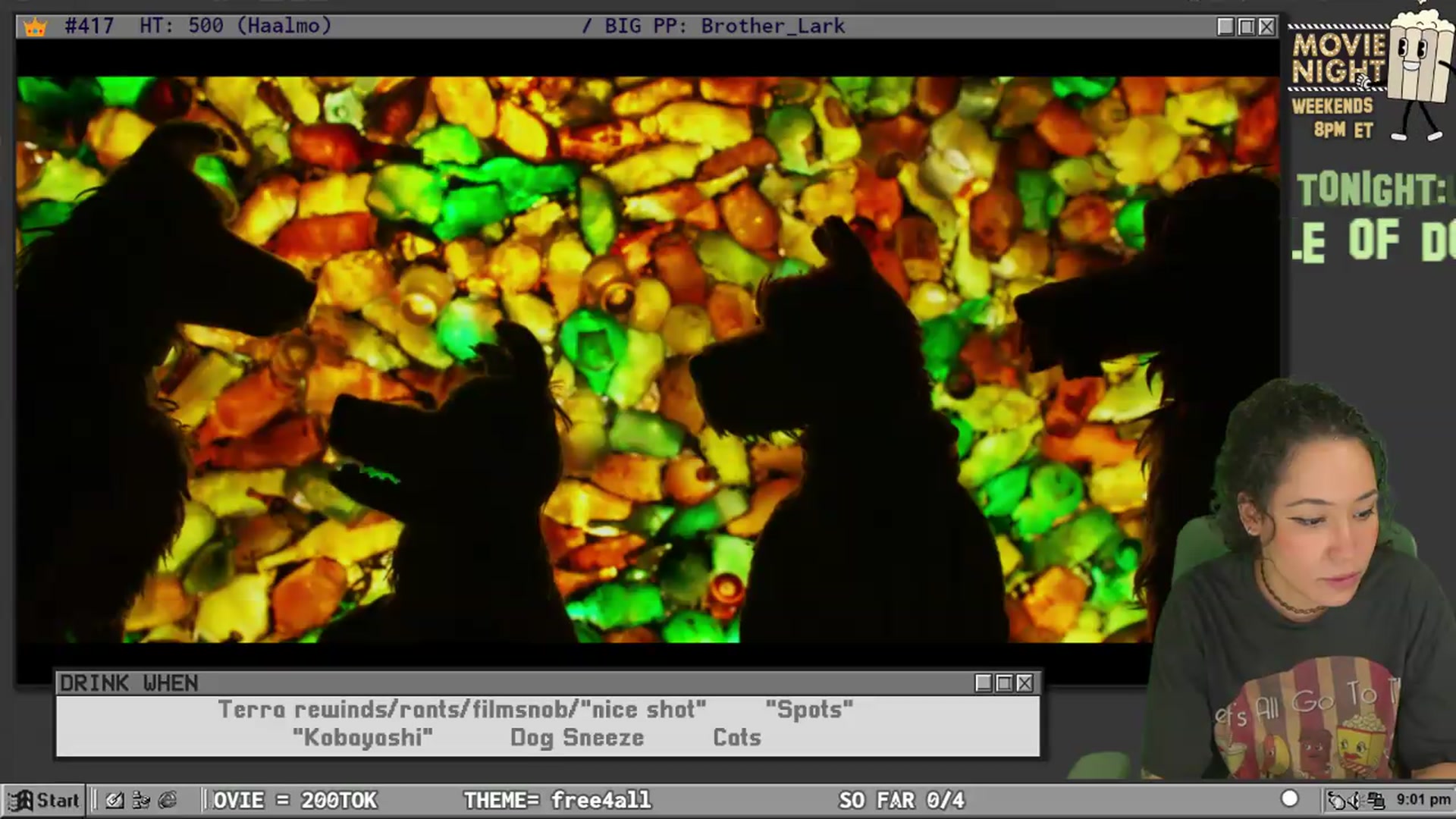Close the movie player window
The height and width of the screenshot is (819, 1456).
[x=1266, y=27]
